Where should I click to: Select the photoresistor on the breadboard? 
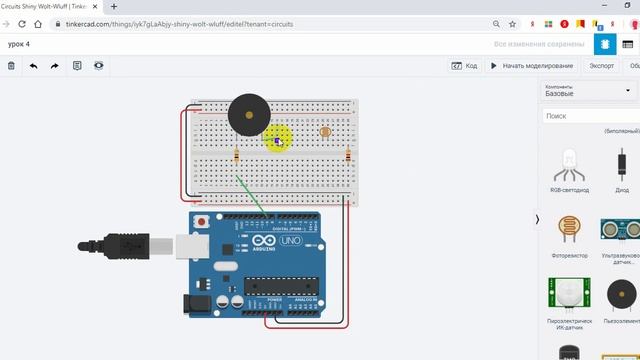pos(325,133)
